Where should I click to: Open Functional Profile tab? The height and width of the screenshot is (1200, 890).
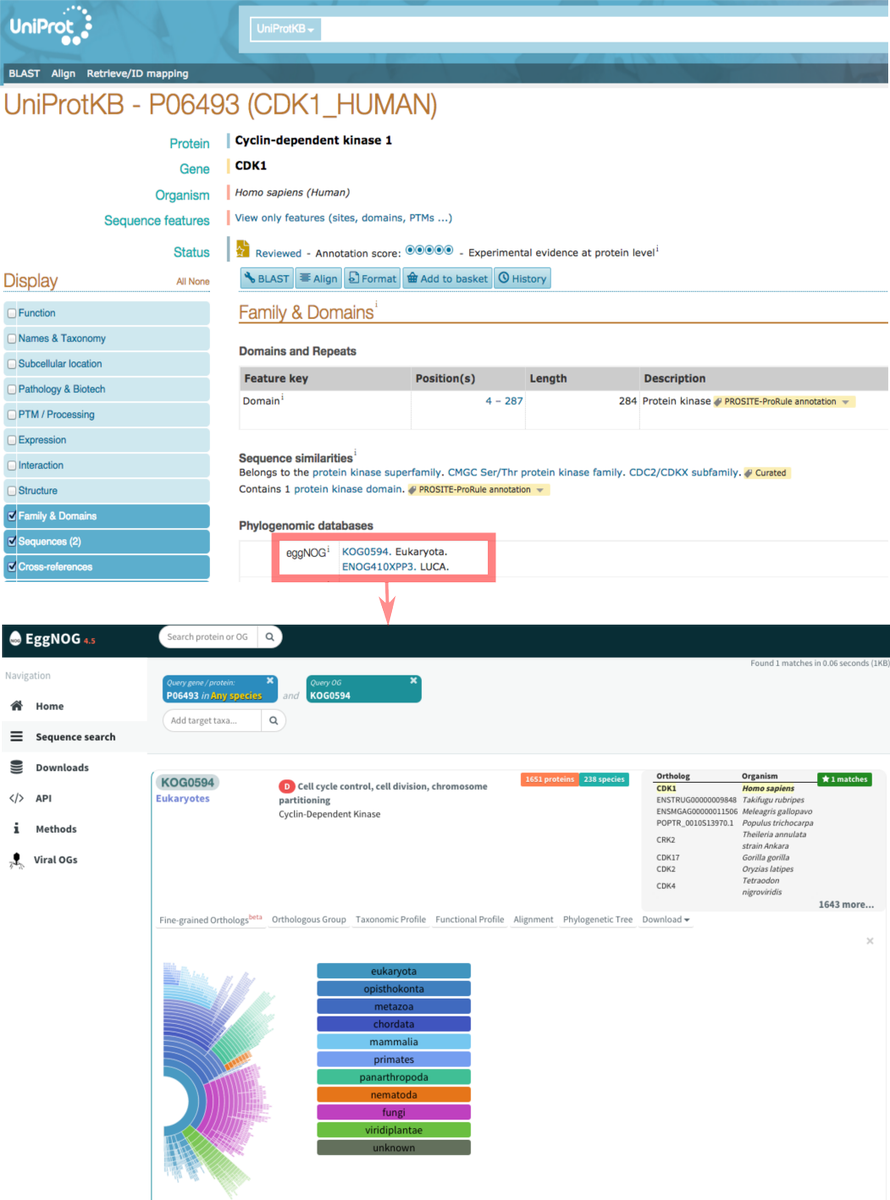coord(469,919)
